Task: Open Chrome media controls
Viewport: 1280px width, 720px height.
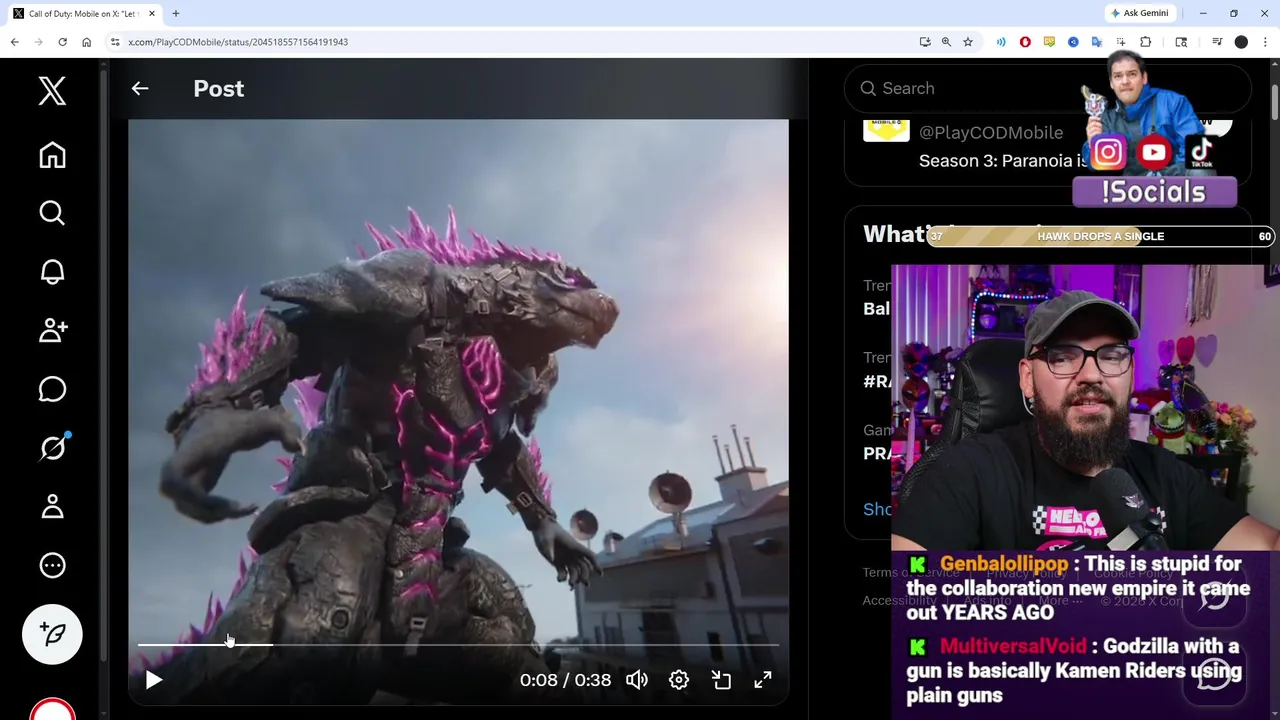Action: pyautogui.click(x=1217, y=42)
